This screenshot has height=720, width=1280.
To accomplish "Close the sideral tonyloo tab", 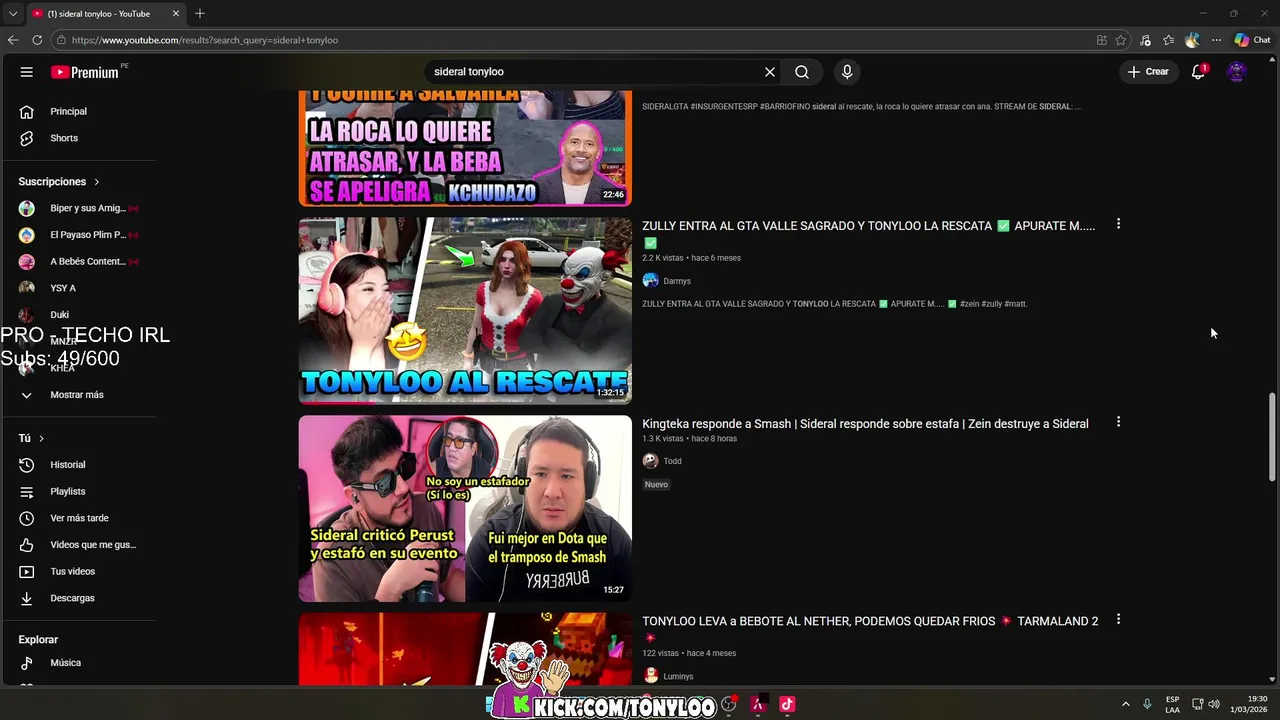I will (x=176, y=14).
